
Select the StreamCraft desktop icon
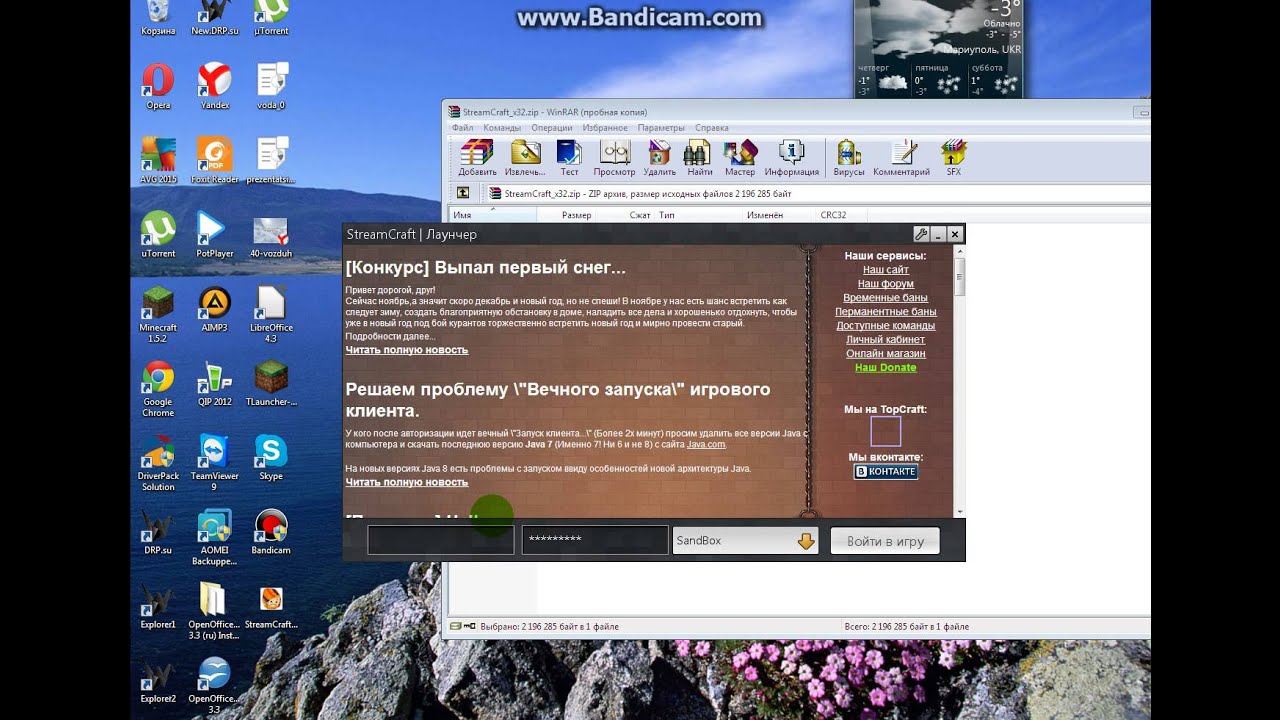click(x=271, y=606)
